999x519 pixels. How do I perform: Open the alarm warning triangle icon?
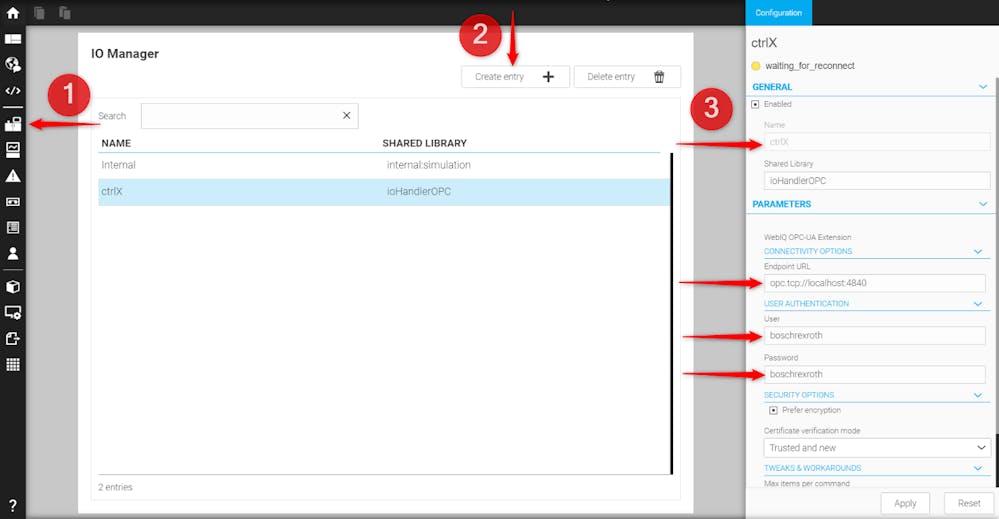tap(13, 176)
